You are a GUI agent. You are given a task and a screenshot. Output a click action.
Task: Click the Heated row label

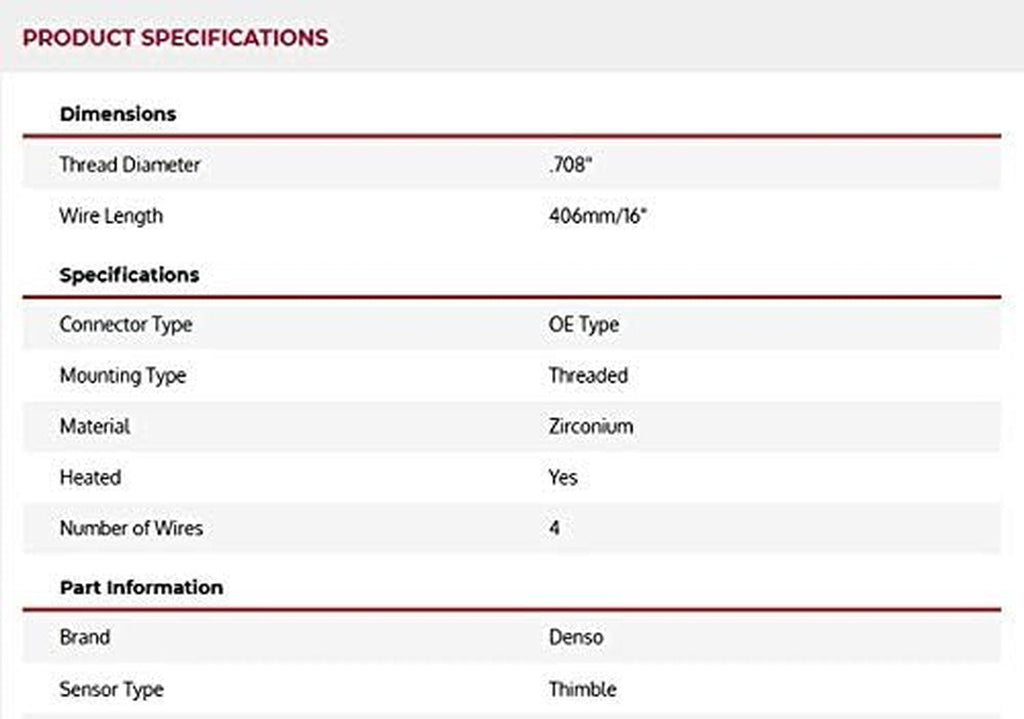90,478
